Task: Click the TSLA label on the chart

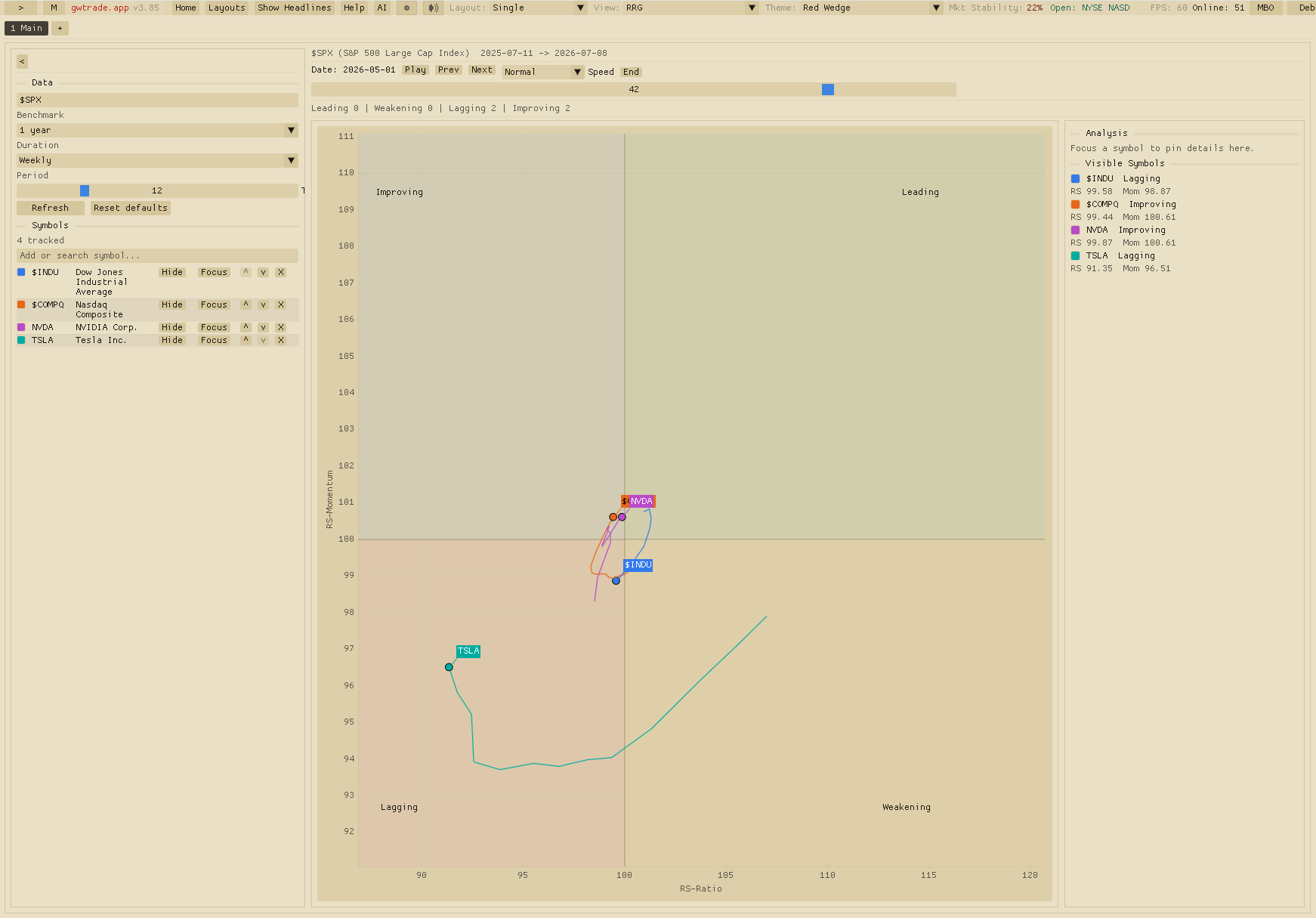Action: pyautogui.click(x=468, y=651)
